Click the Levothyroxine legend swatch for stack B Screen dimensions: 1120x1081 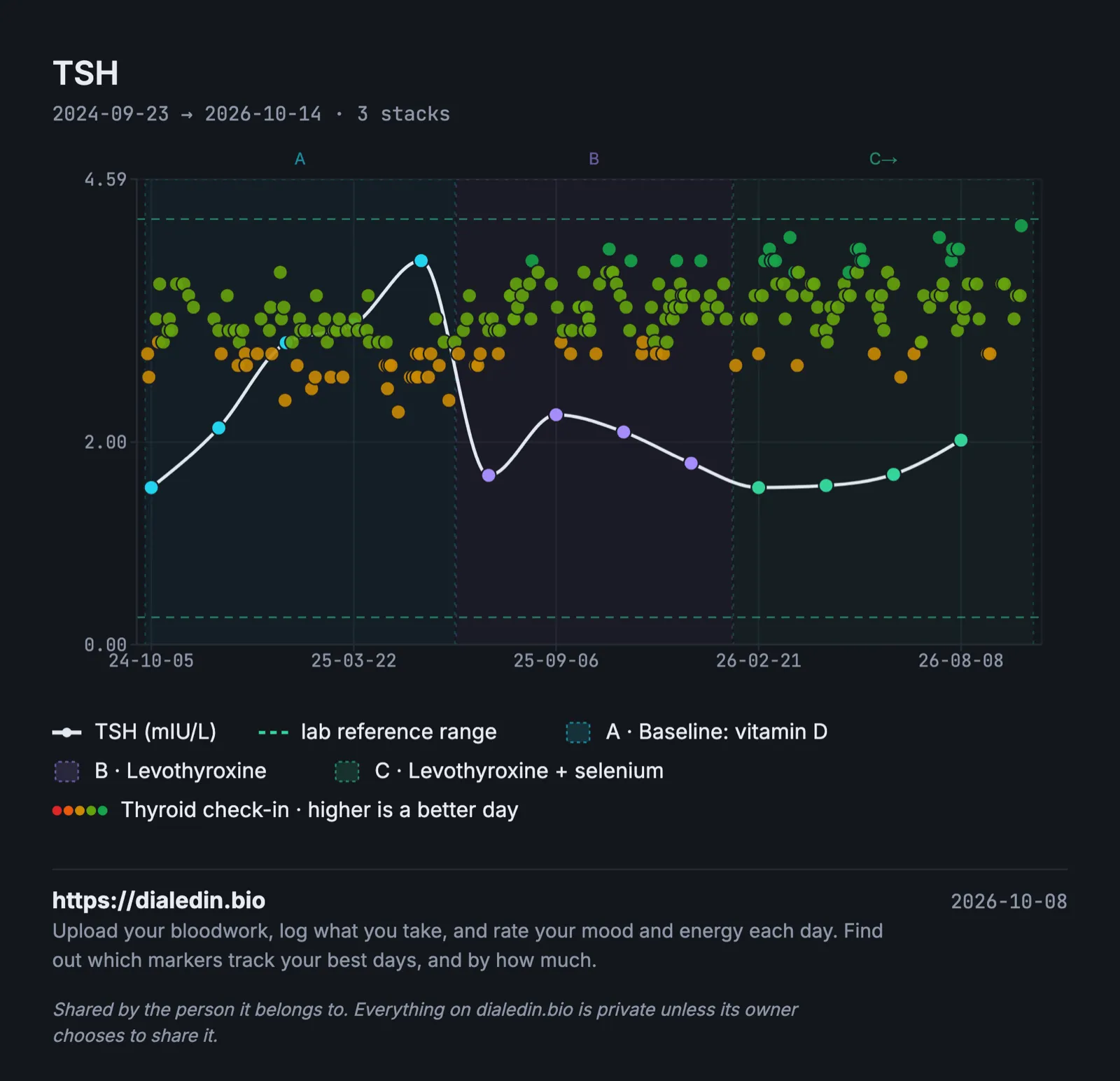click(66, 772)
